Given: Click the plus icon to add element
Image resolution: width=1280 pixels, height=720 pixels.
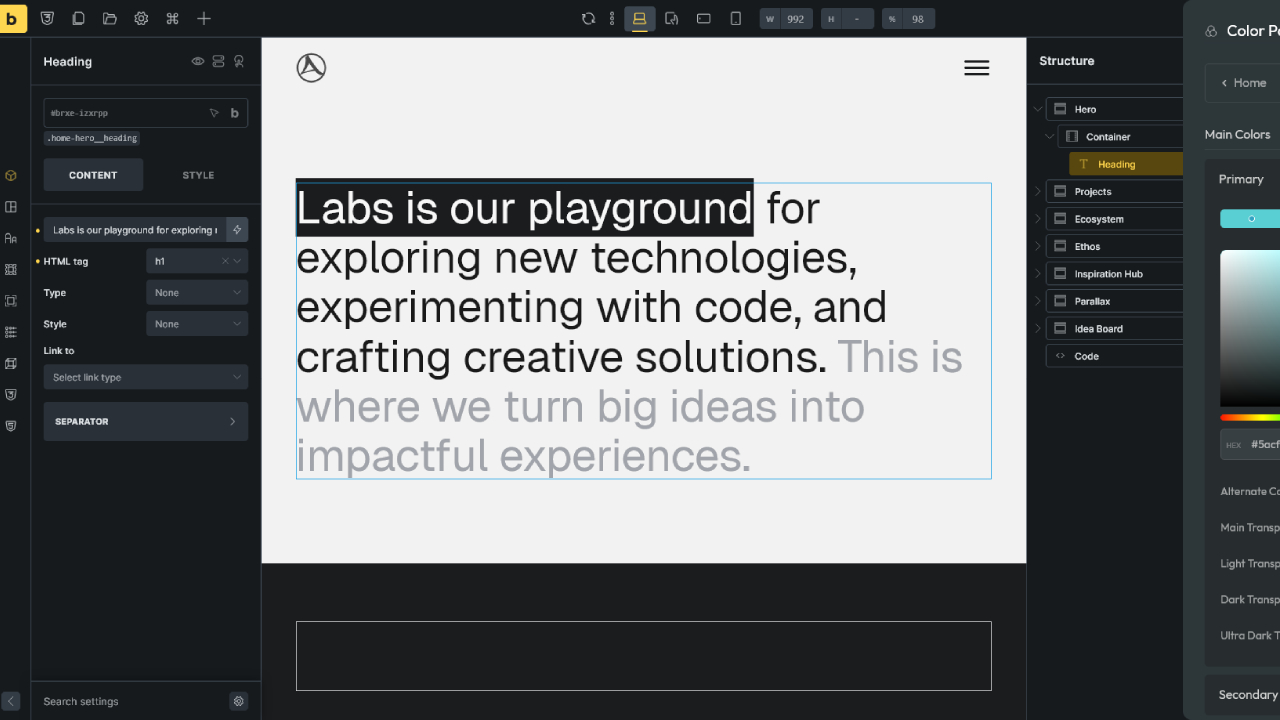Looking at the screenshot, I should click(x=204, y=18).
